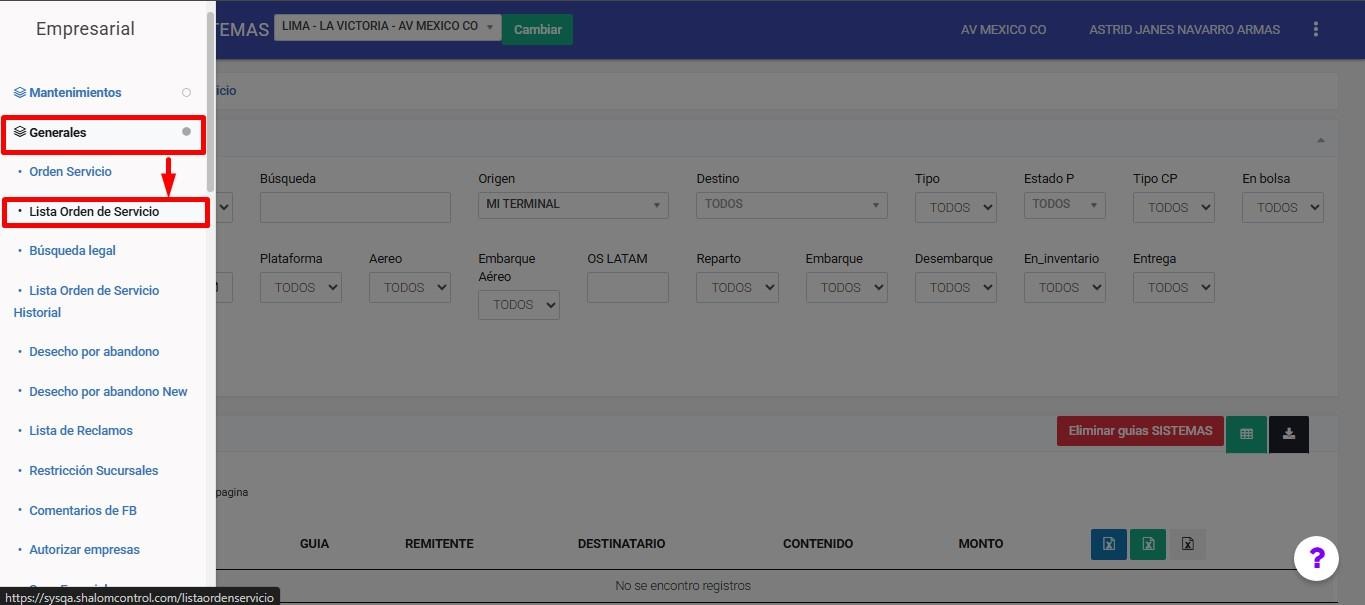Click the Búsqueda text input field
This screenshot has height=605, width=1365.
point(355,208)
